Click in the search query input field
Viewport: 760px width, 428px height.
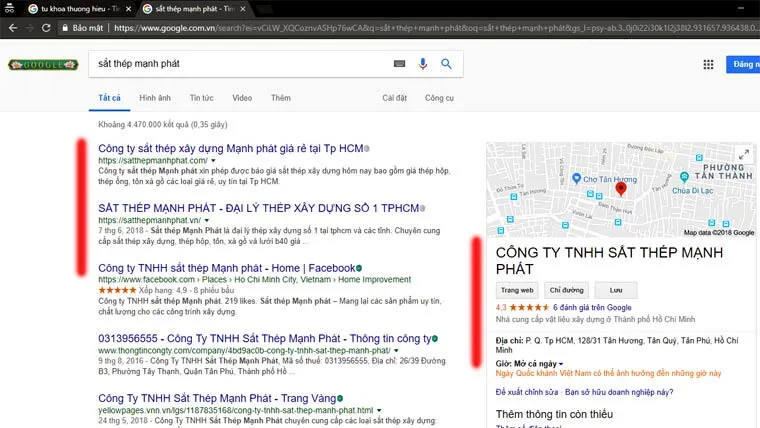click(242, 63)
